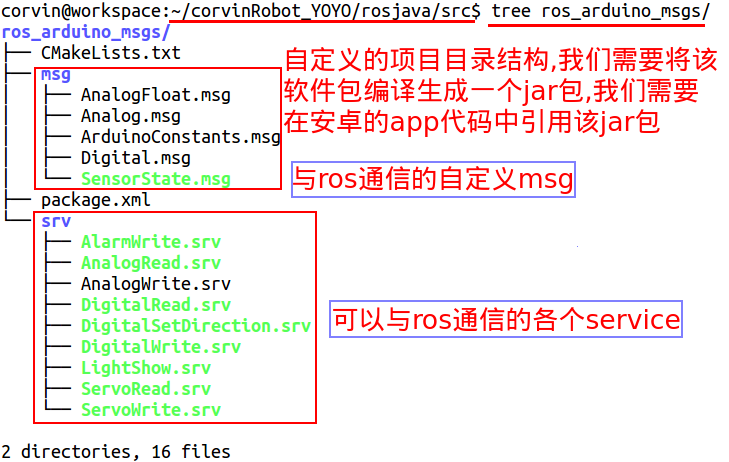Screen dimensions: 729x462
Task: Click the green SensorState.msg file
Action: pos(156,179)
